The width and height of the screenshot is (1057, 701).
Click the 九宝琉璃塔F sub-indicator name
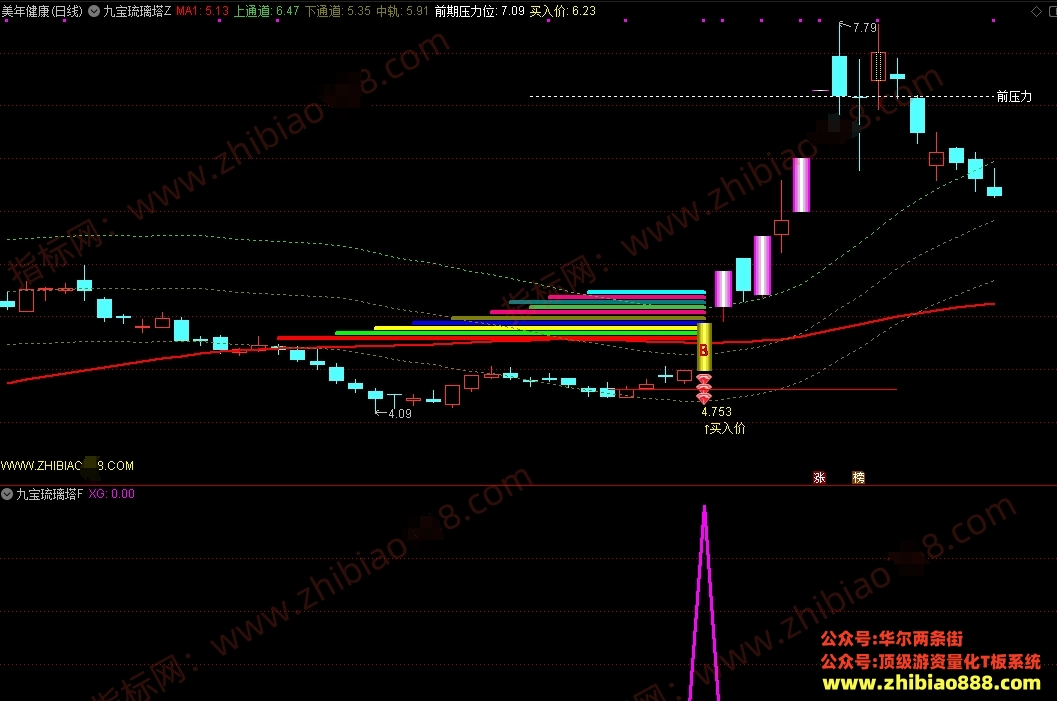[49, 494]
